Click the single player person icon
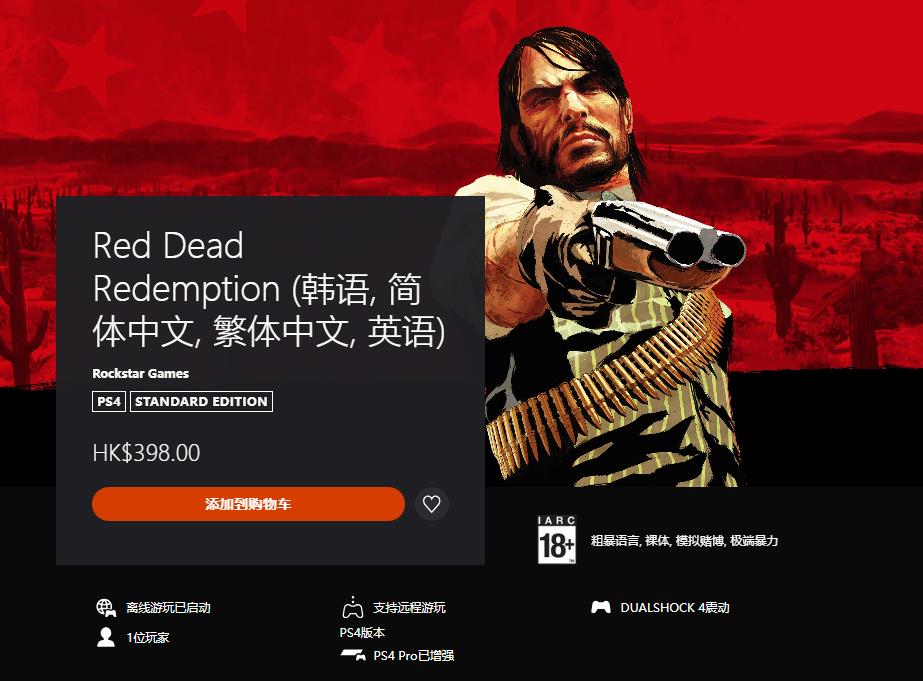Viewport: 923px width, 681px height. pos(106,637)
